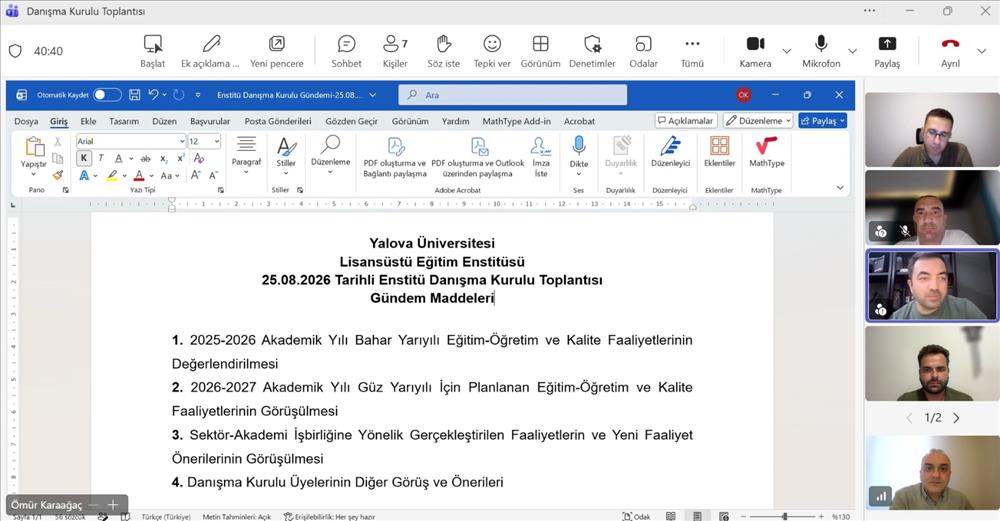Apply yellow text highlight color
The width and height of the screenshot is (1000, 521).
click(x=112, y=175)
